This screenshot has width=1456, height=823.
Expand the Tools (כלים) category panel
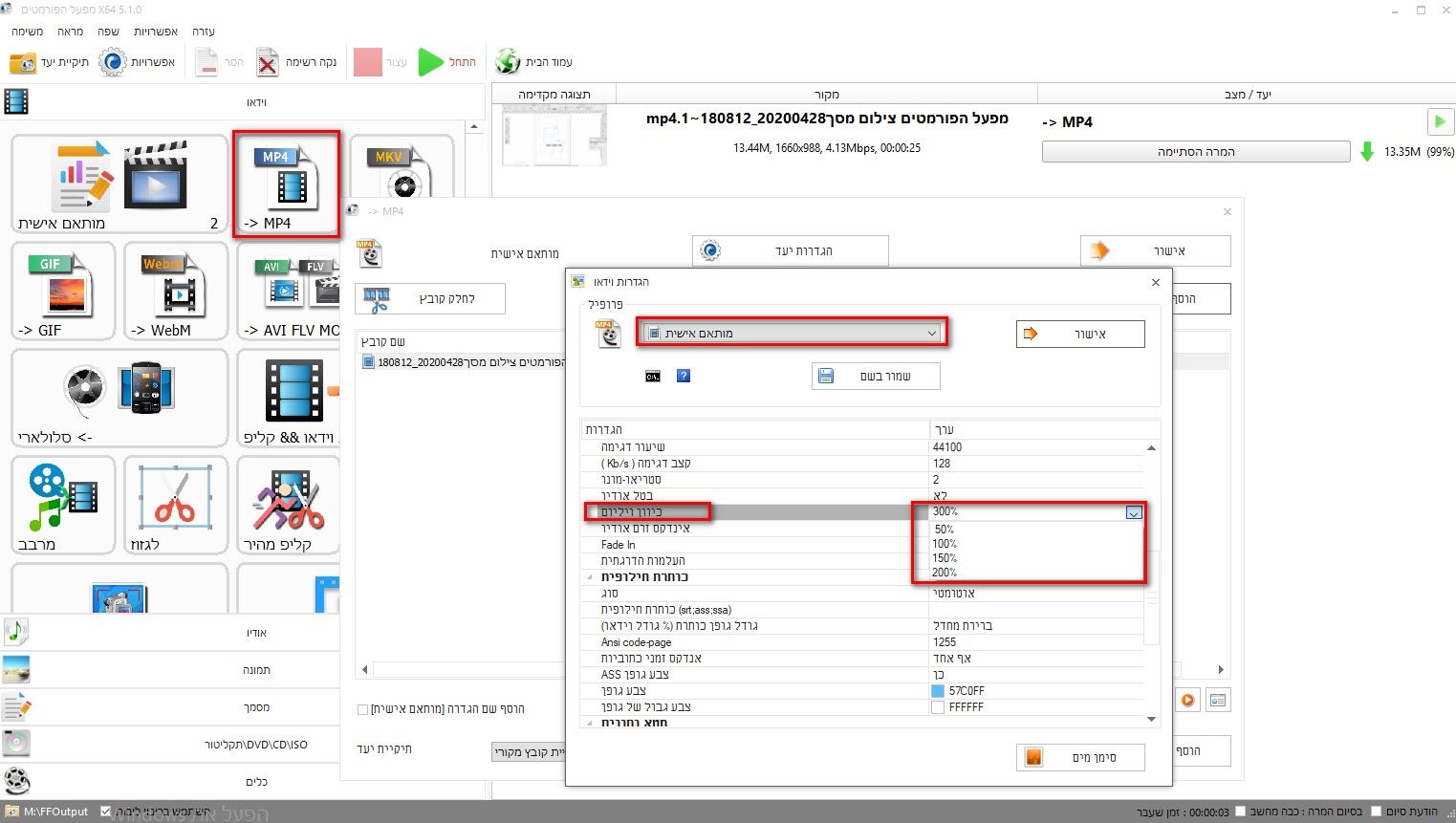[x=170, y=782]
